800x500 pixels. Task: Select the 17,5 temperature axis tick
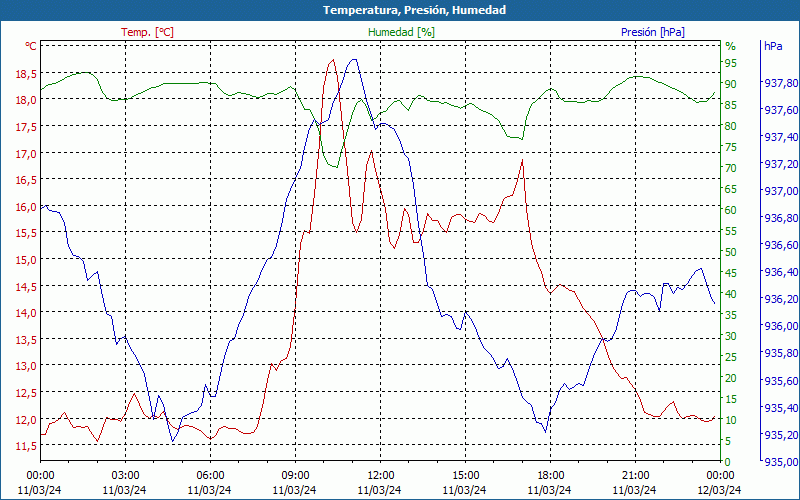click(x=26, y=127)
